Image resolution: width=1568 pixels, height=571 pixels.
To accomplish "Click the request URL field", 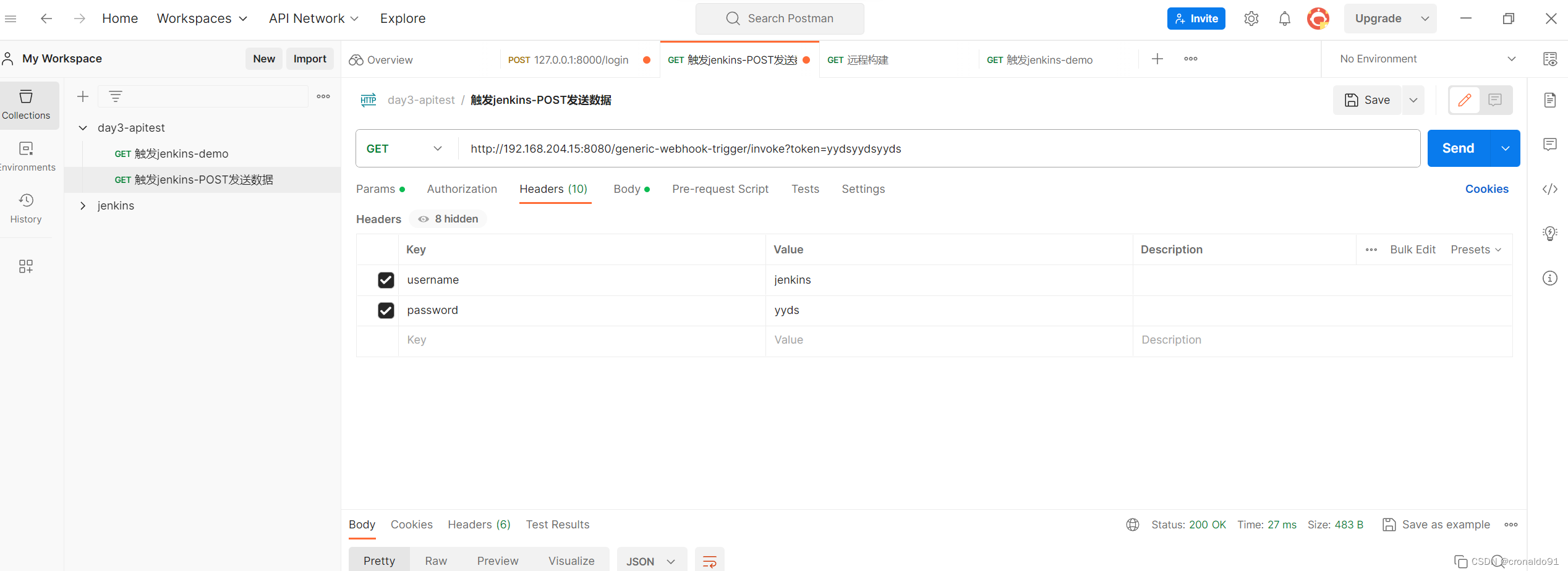I will pos(939,148).
